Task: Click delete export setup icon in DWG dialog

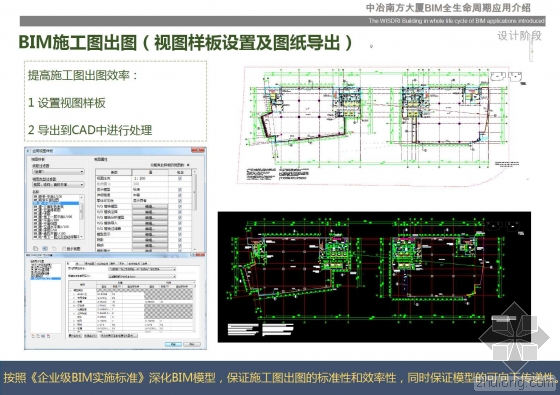Action: pos(48,336)
